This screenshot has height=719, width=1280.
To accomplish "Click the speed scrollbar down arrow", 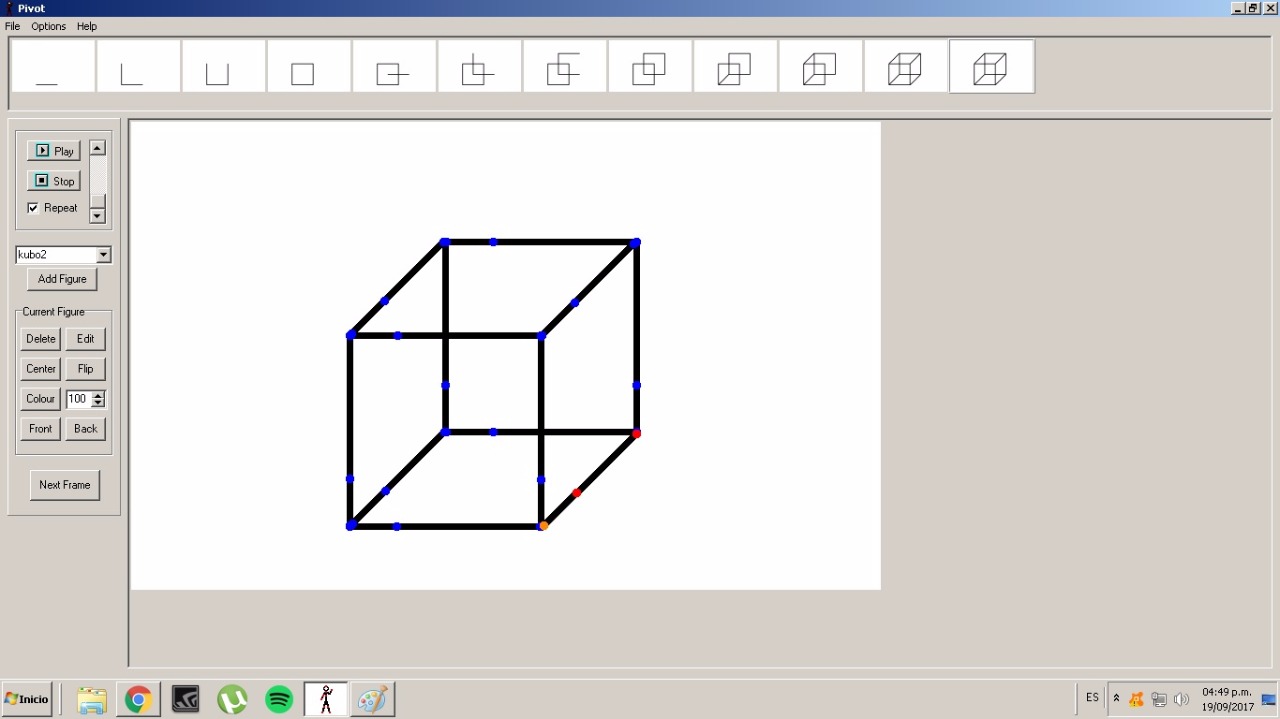I will pos(97,216).
